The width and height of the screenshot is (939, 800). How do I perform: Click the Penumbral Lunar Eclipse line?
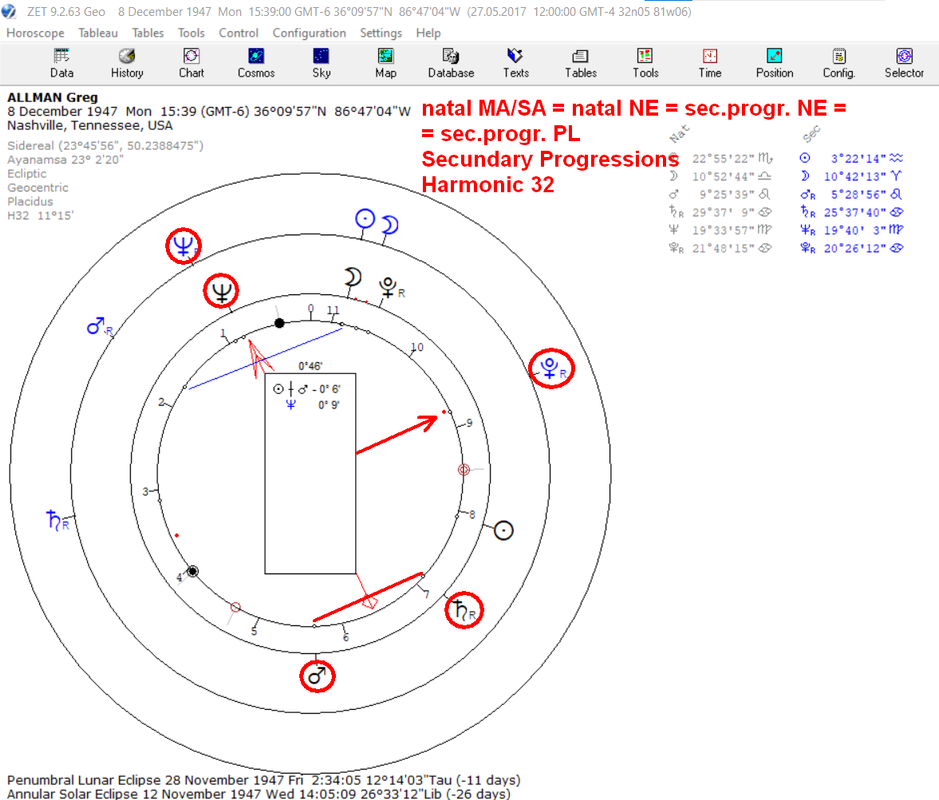(263, 780)
